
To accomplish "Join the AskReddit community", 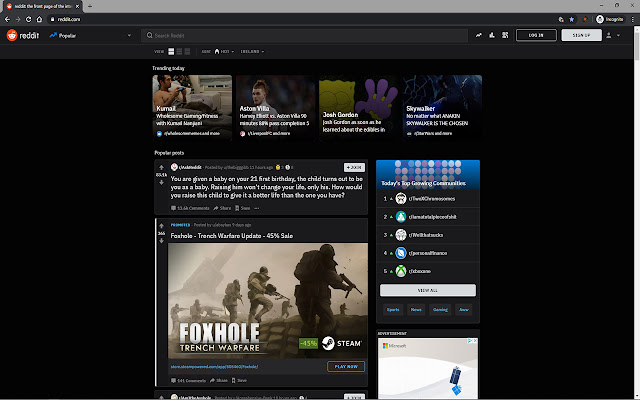I will click(354, 167).
